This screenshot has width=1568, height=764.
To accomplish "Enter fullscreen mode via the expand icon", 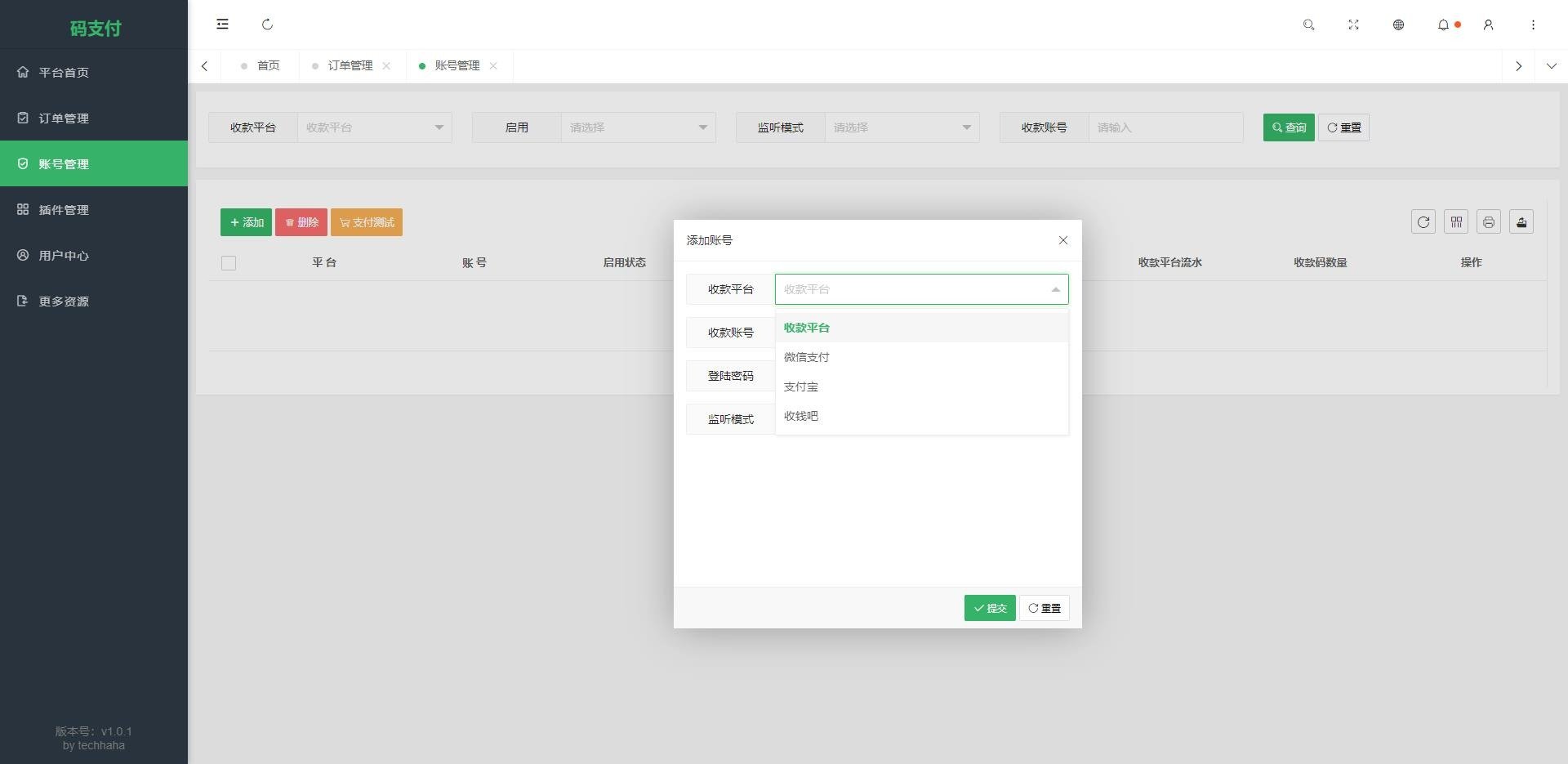I will click(1353, 25).
